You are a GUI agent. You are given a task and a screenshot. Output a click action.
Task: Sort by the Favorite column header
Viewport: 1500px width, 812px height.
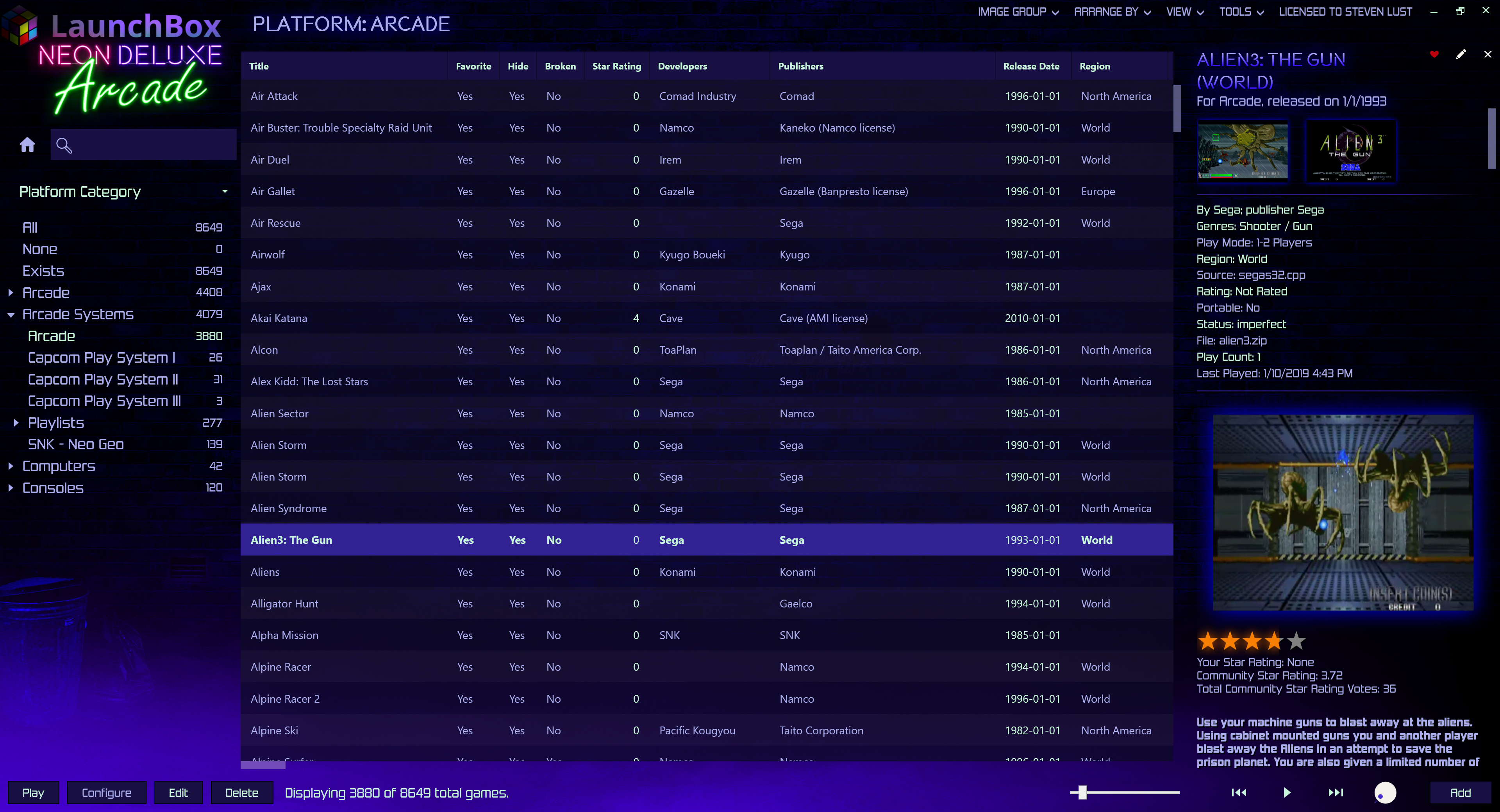click(x=473, y=66)
